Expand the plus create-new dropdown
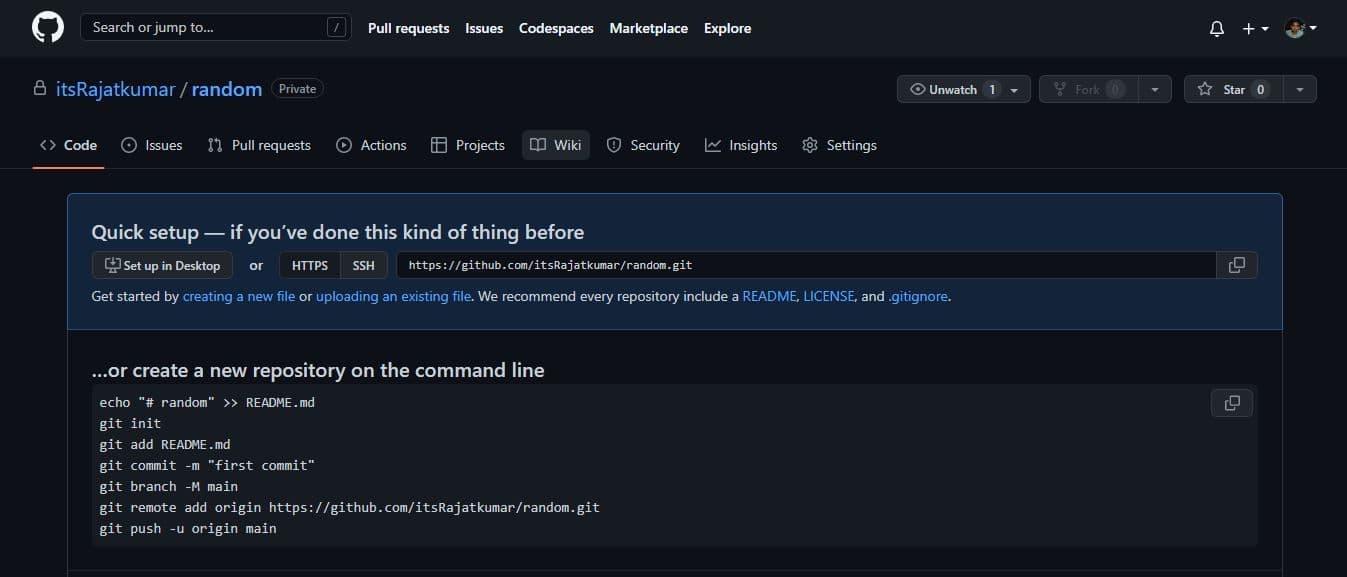The height and width of the screenshot is (577, 1347). 1255,29
